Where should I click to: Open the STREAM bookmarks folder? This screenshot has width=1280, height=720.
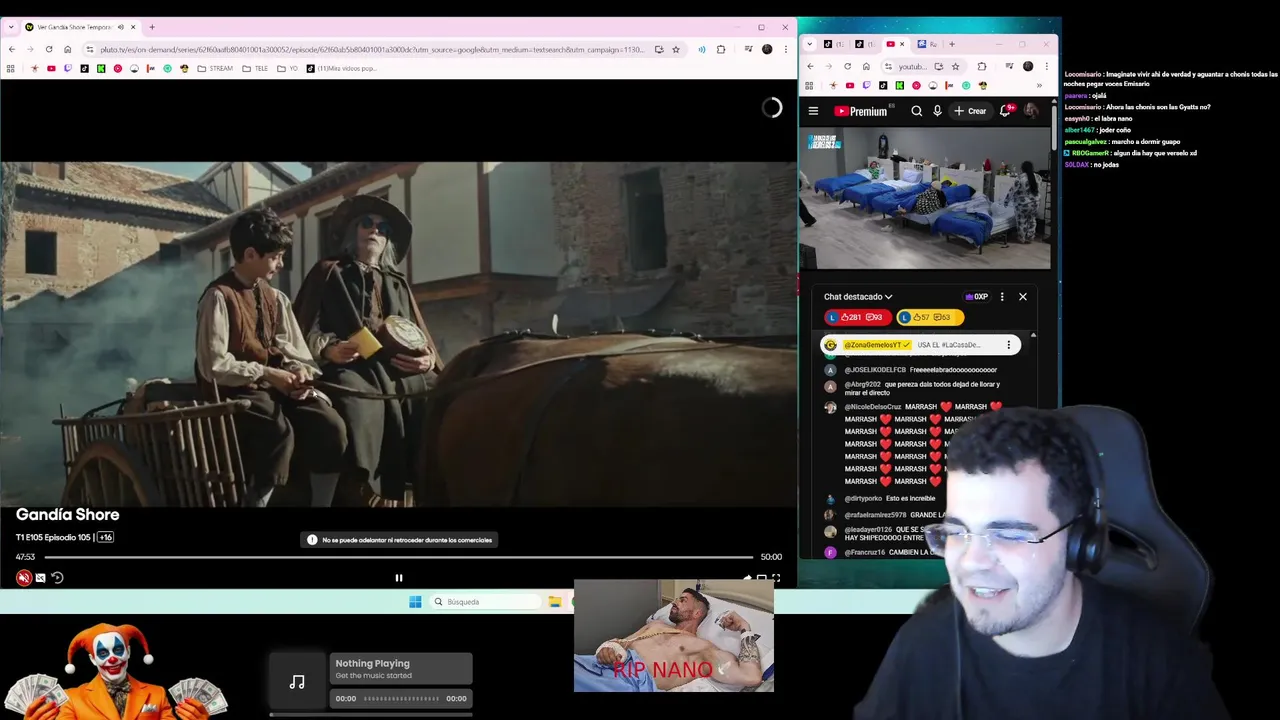click(215, 68)
